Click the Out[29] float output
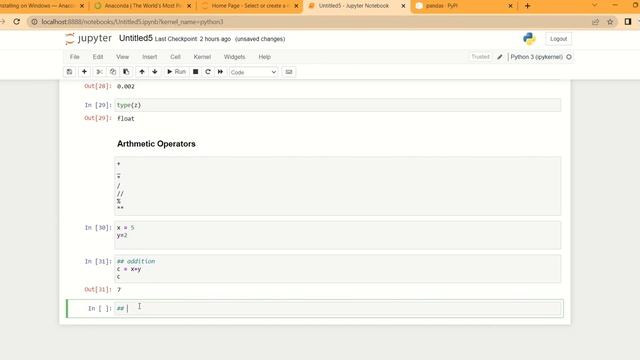The width and height of the screenshot is (640, 360). point(126,119)
